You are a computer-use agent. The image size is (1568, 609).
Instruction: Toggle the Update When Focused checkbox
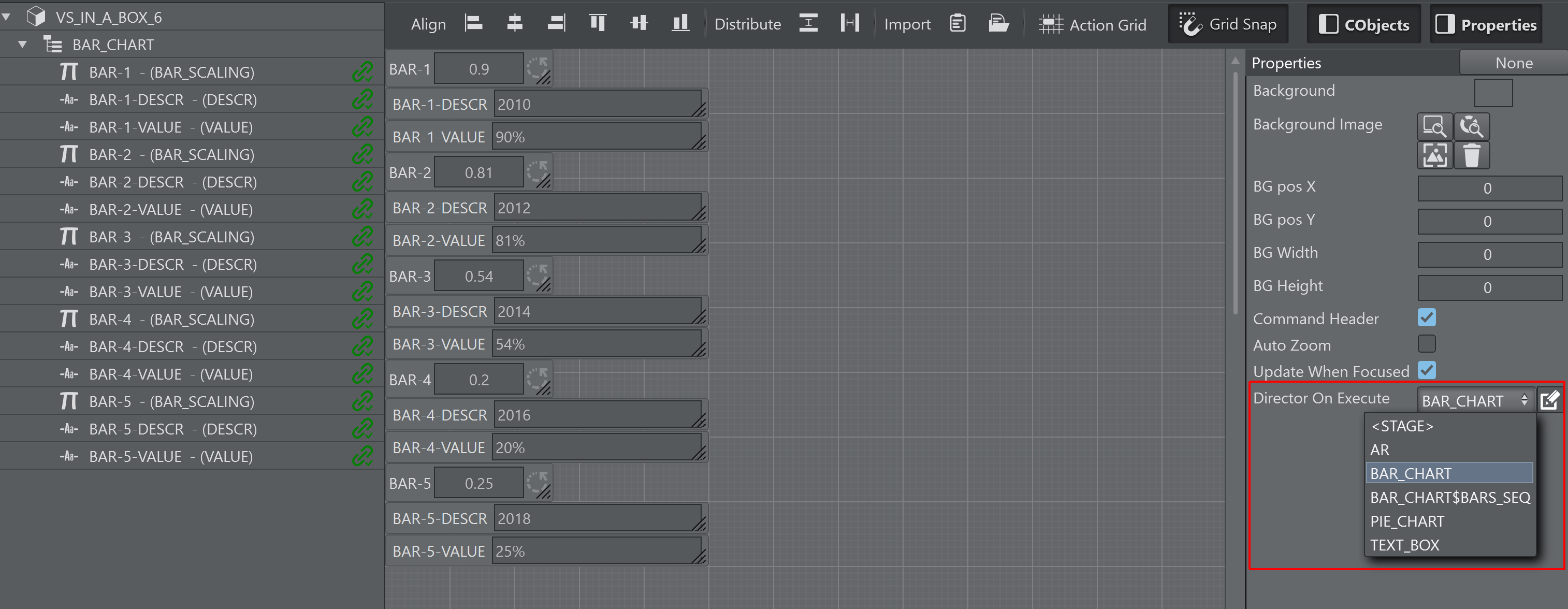coord(1426,370)
